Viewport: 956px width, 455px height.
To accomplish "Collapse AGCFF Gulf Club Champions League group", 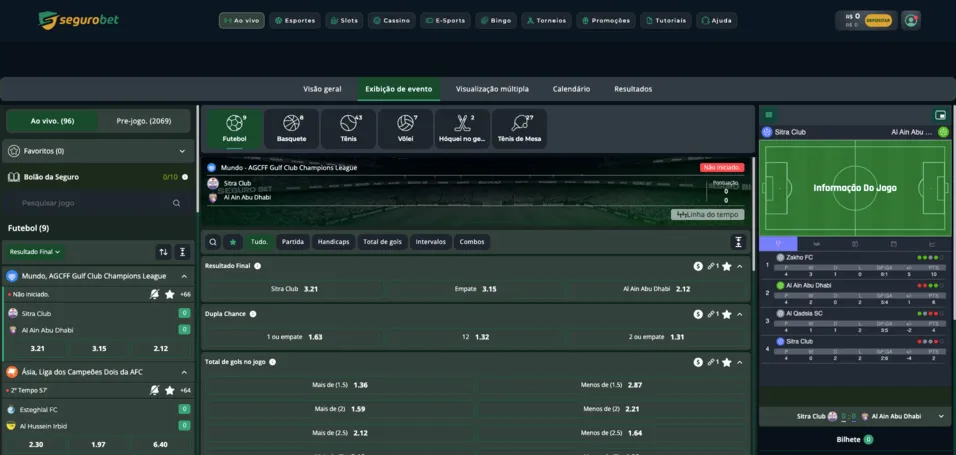I will [x=184, y=276].
